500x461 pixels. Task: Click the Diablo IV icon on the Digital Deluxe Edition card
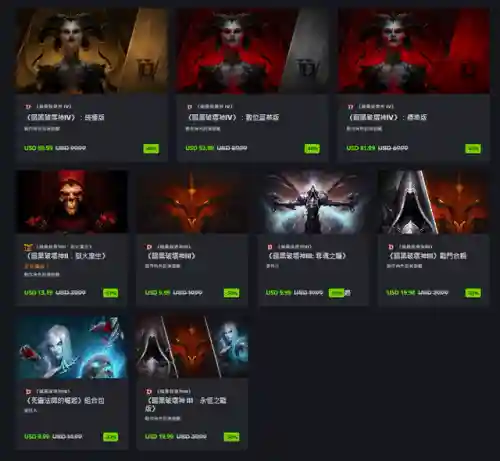[x=190, y=107]
